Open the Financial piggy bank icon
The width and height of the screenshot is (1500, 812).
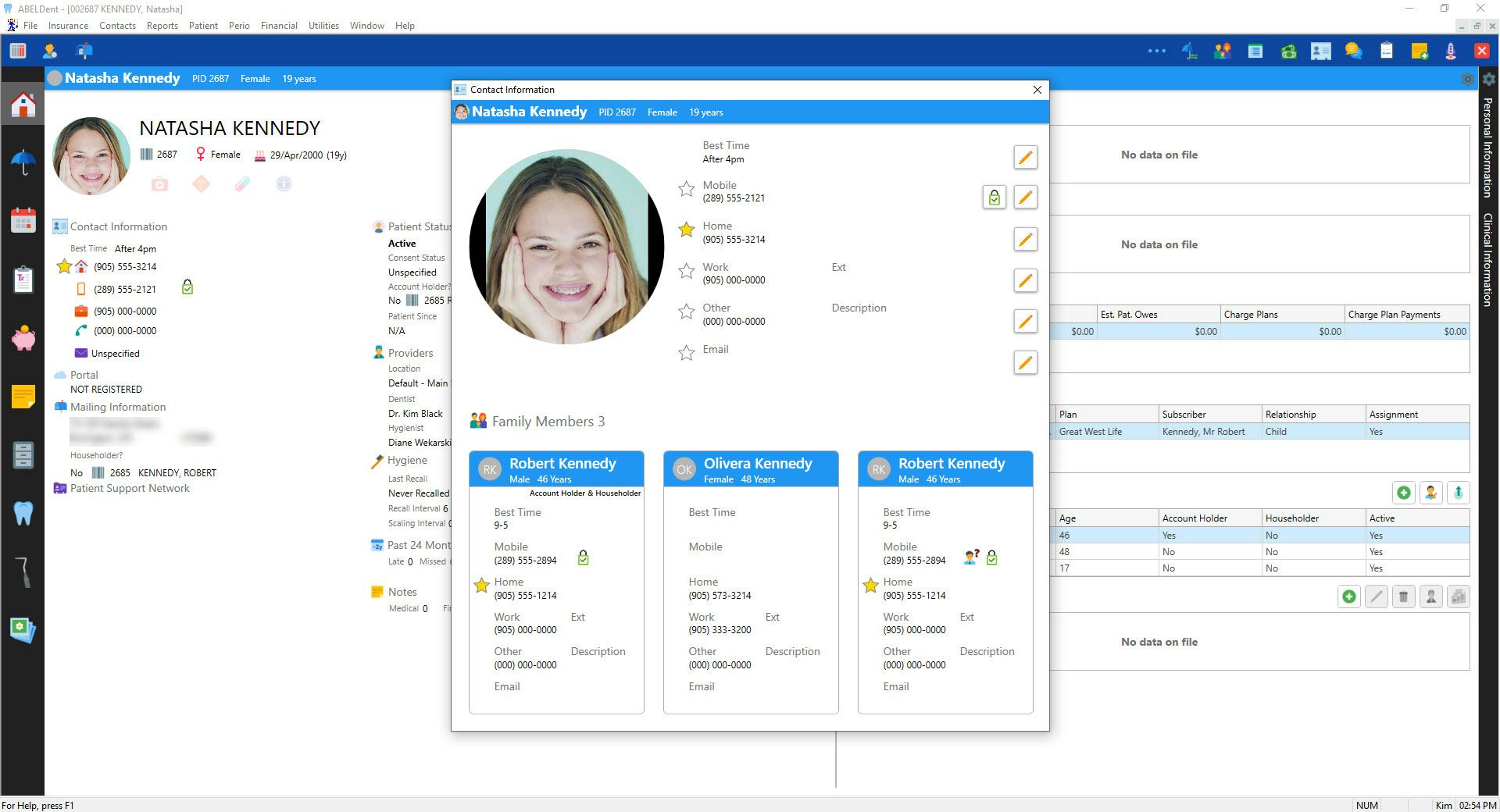23,338
